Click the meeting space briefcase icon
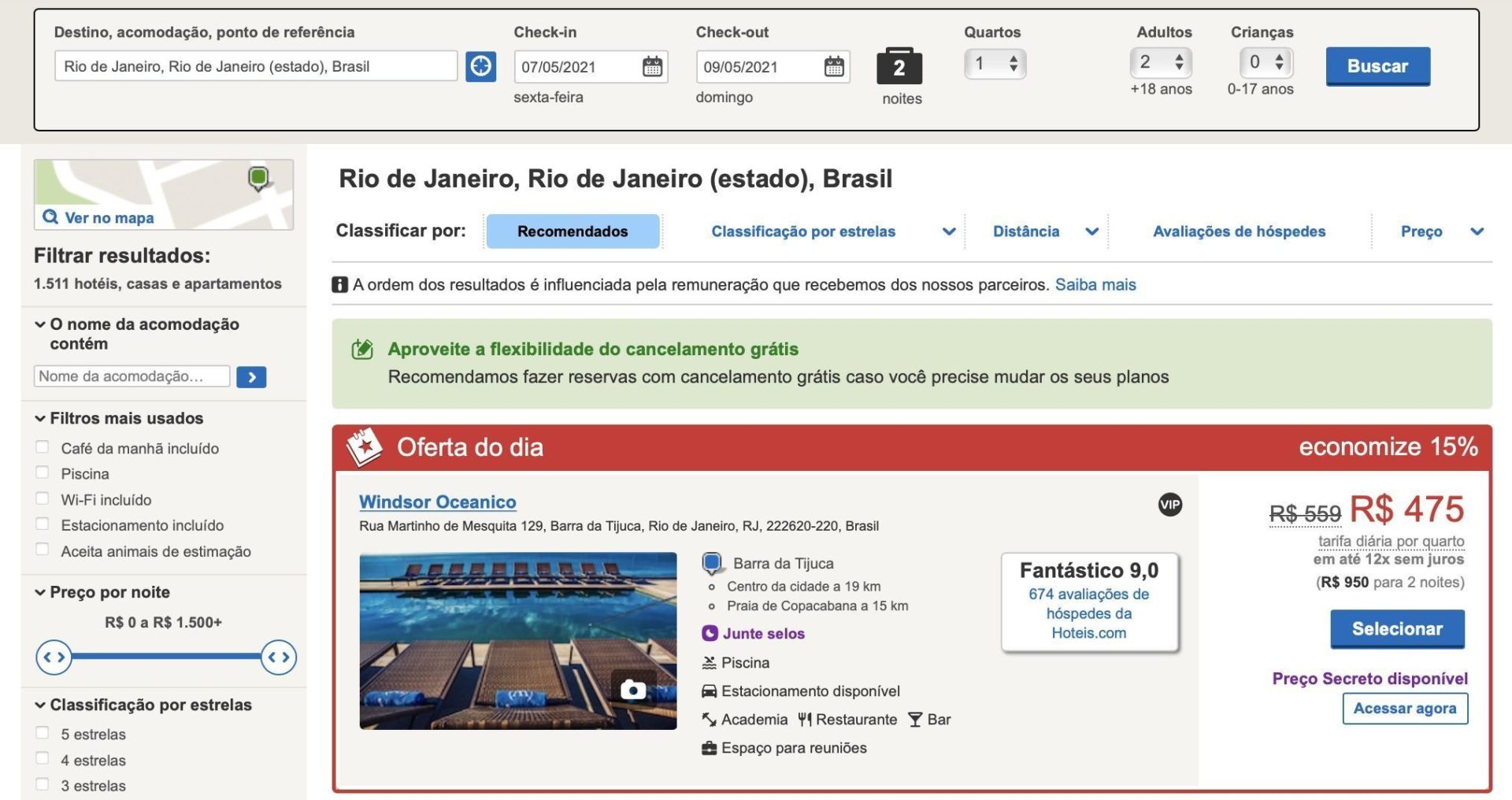 [710, 748]
